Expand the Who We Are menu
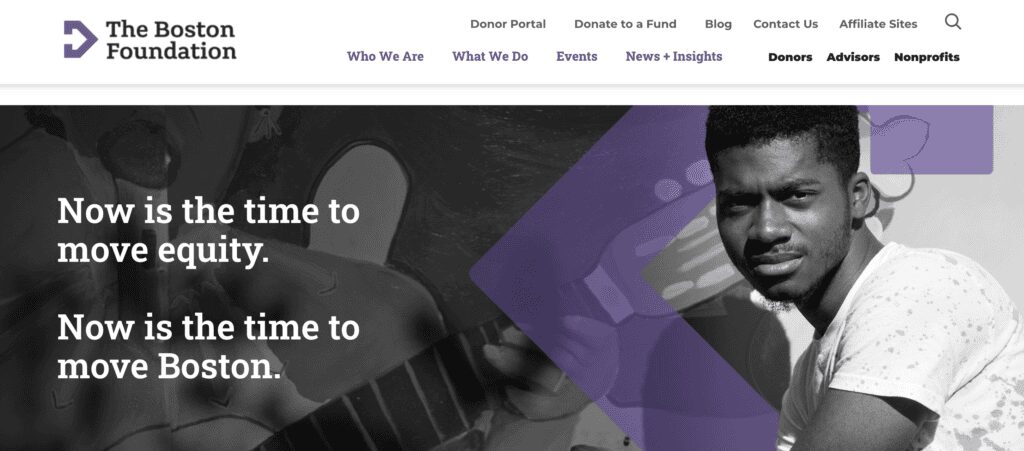1024x451 pixels. pos(385,57)
